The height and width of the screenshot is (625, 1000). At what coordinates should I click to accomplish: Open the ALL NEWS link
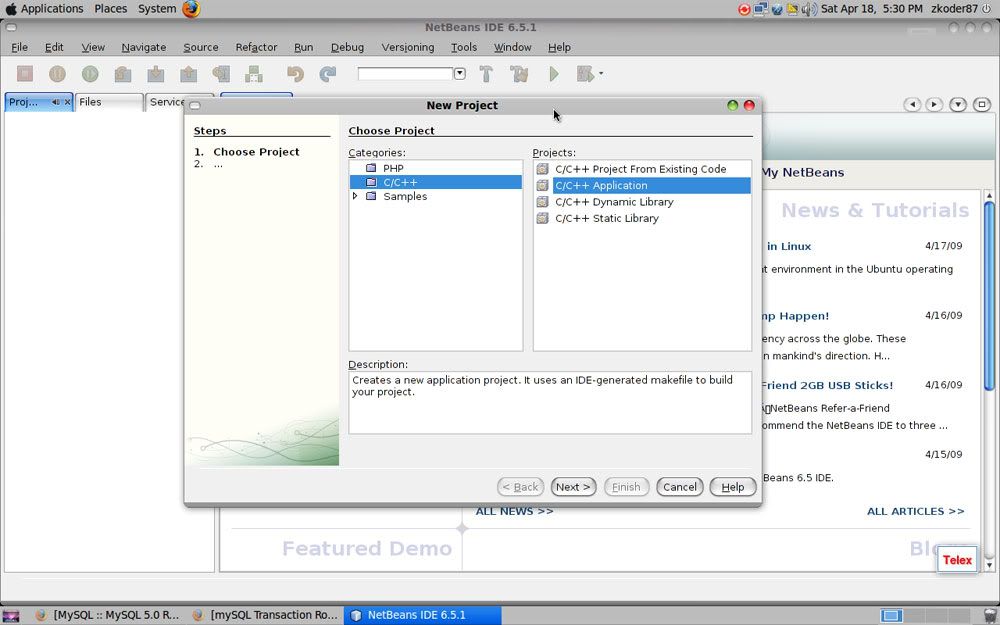pos(514,511)
